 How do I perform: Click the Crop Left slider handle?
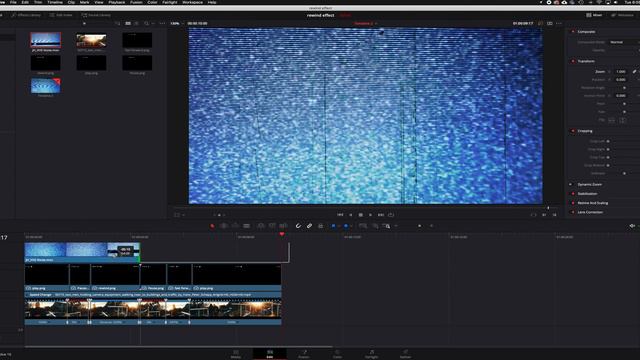tap(608, 141)
